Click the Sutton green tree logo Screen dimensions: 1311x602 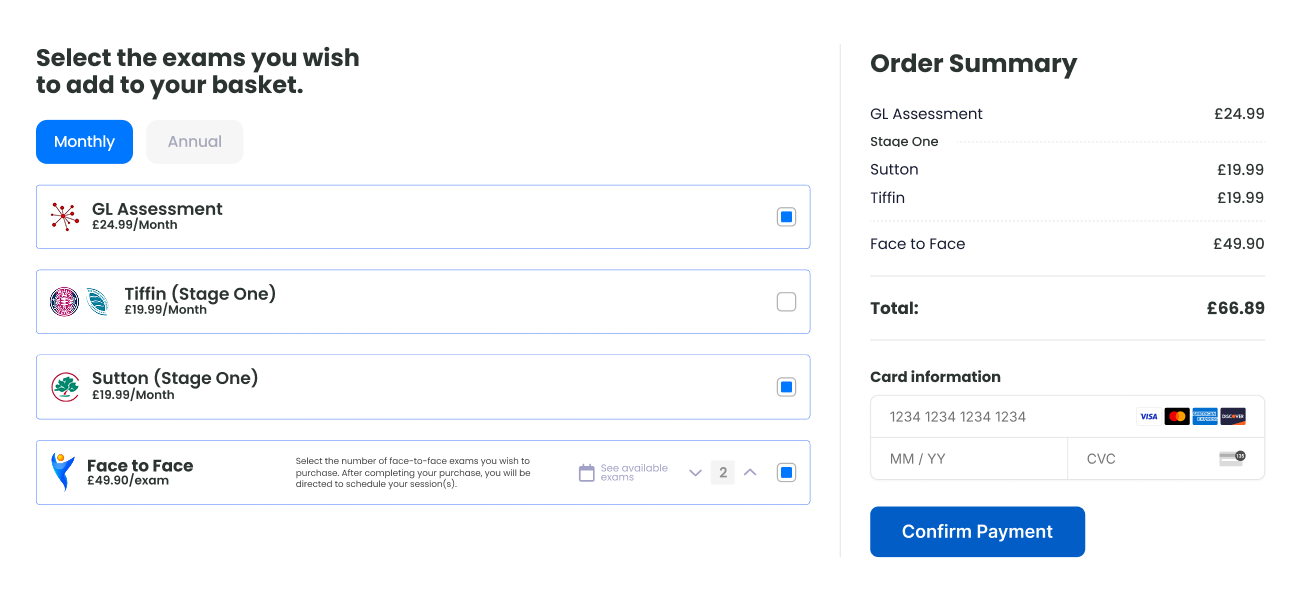[x=65, y=386]
